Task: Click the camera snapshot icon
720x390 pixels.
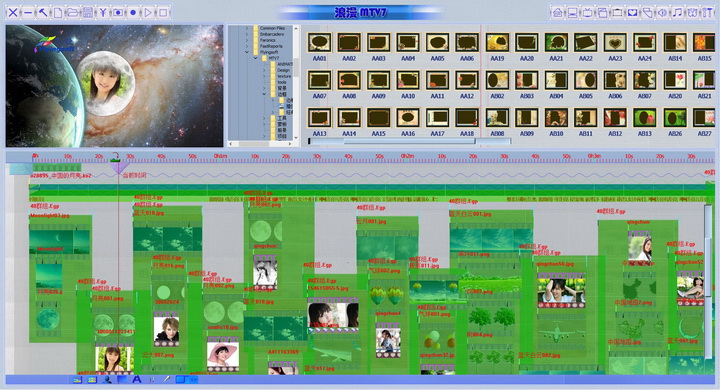Action: [118, 12]
